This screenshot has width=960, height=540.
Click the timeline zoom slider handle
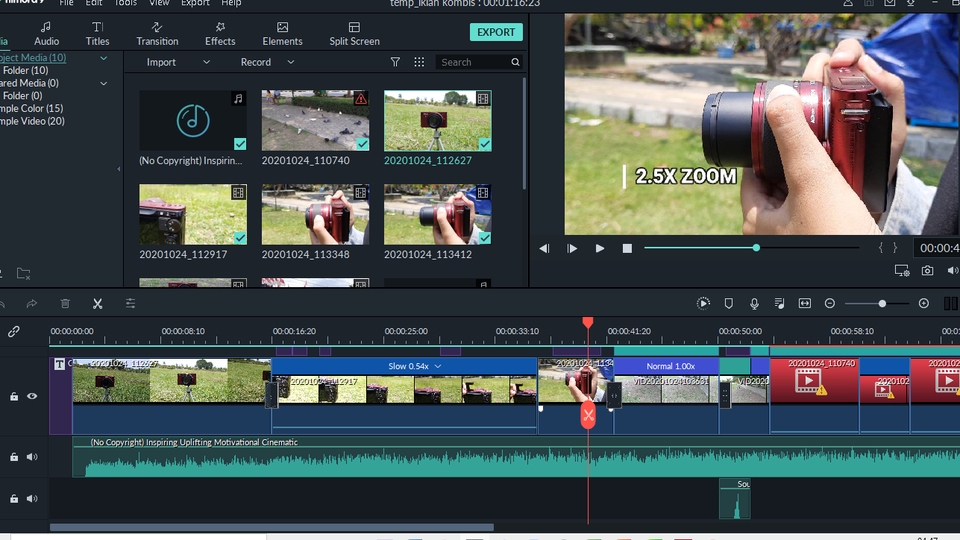coord(882,303)
